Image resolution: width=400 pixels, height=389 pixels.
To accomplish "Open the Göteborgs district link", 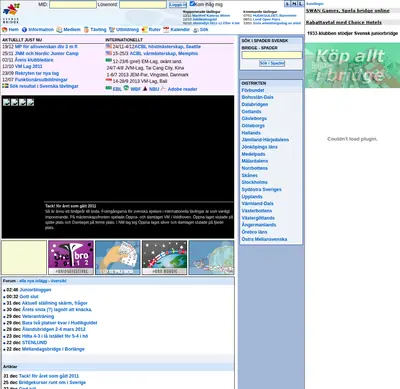I will click(x=253, y=126).
